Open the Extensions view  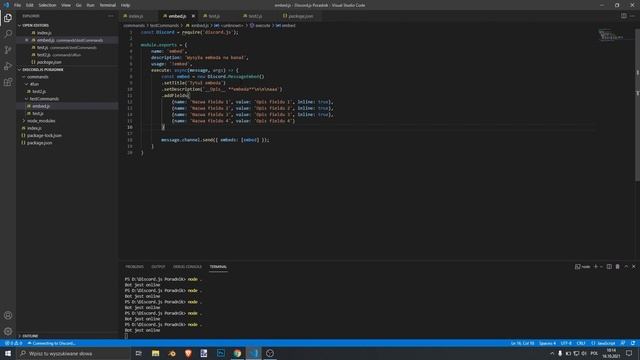8,82
